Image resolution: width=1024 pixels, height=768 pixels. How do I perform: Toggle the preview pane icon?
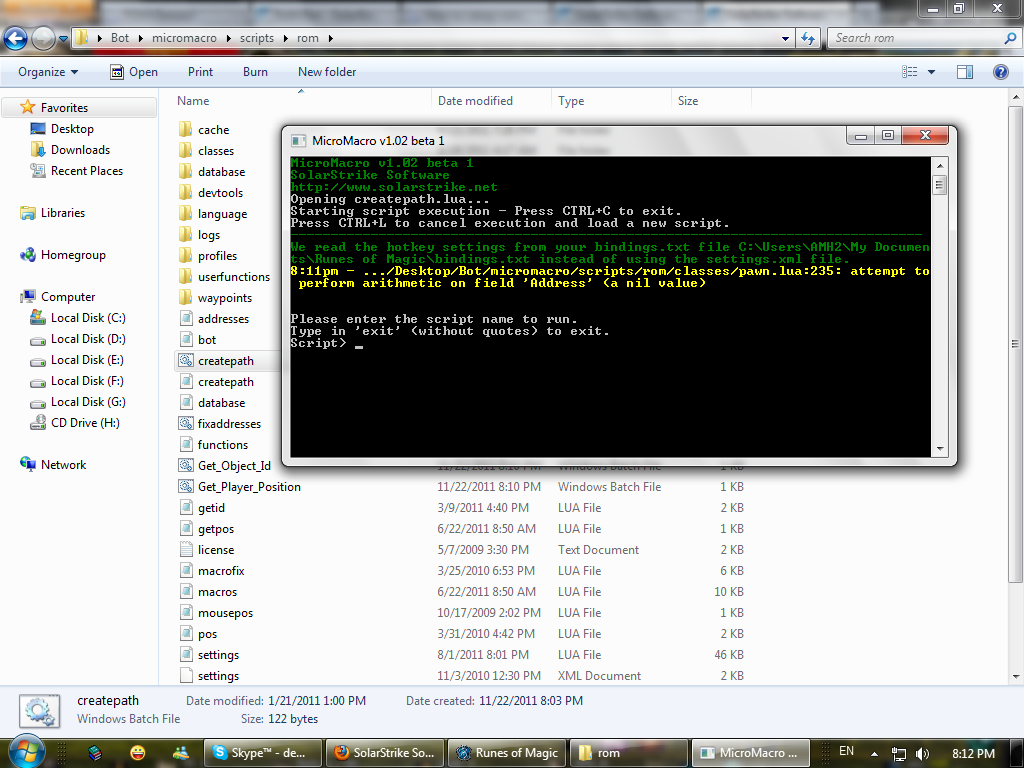[x=965, y=72]
